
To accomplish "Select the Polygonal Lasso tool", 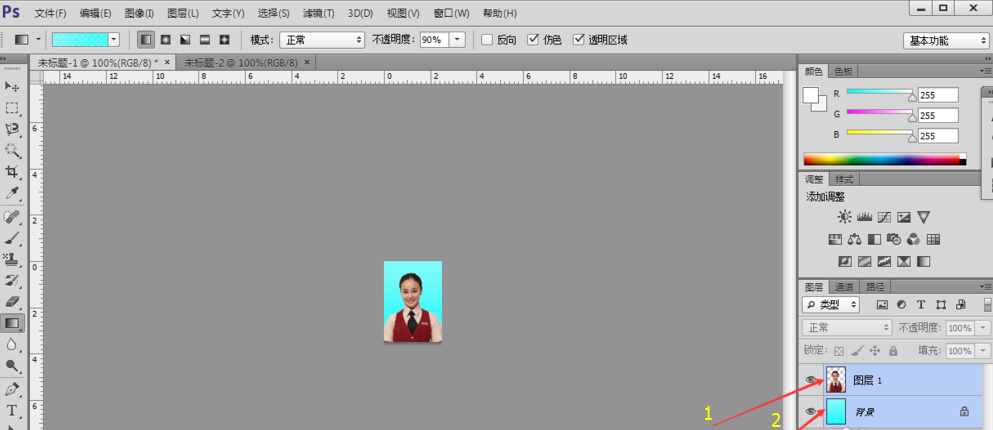I will coord(12,129).
